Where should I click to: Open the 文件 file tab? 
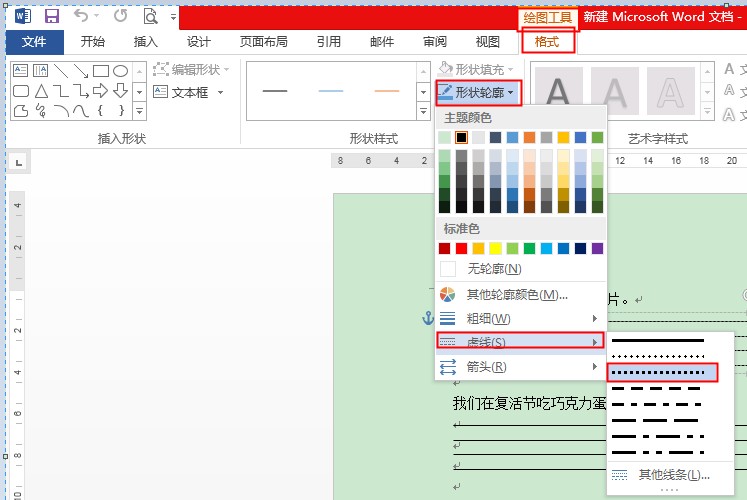point(34,42)
